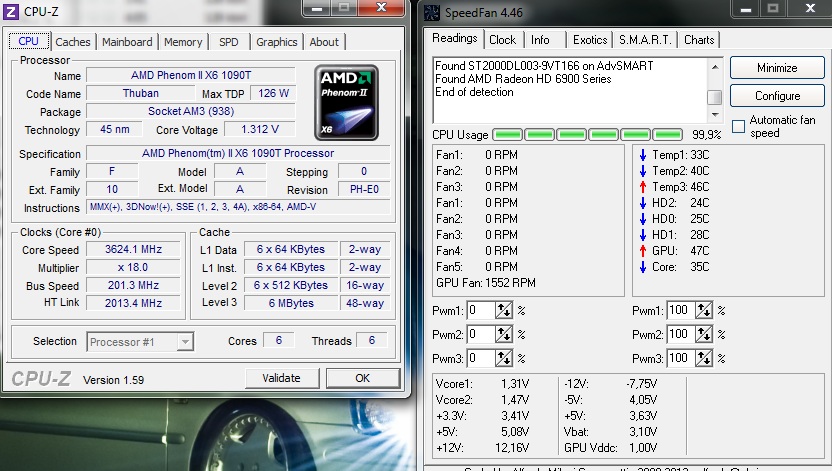The image size is (832, 471).
Task: Open the Mainboard tab in CPU-Z
Action: point(127,42)
